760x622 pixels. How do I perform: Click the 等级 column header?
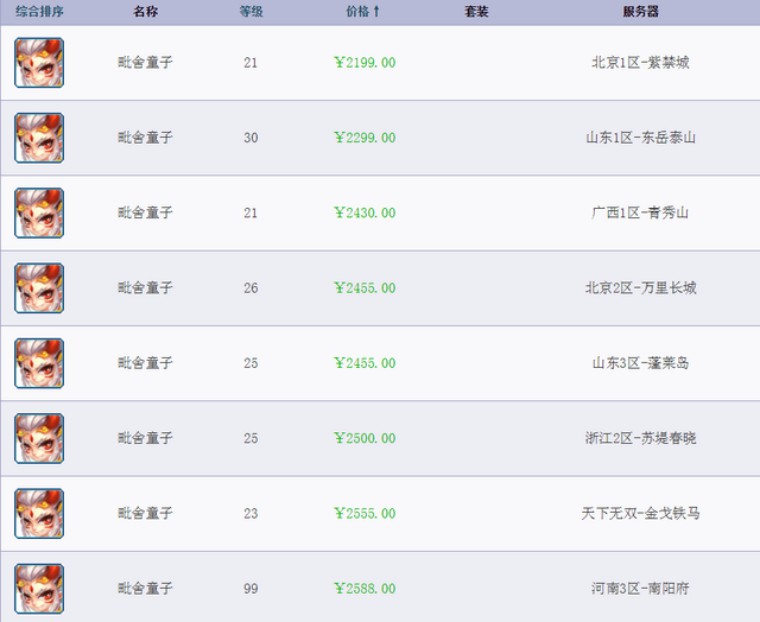click(x=251, y=12)
